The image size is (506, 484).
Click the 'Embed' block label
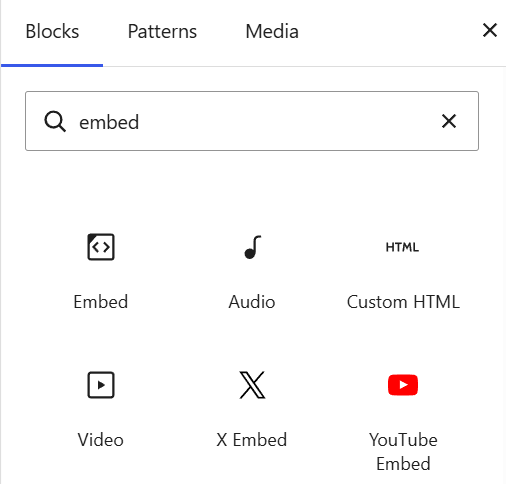(x=101, y=302)
